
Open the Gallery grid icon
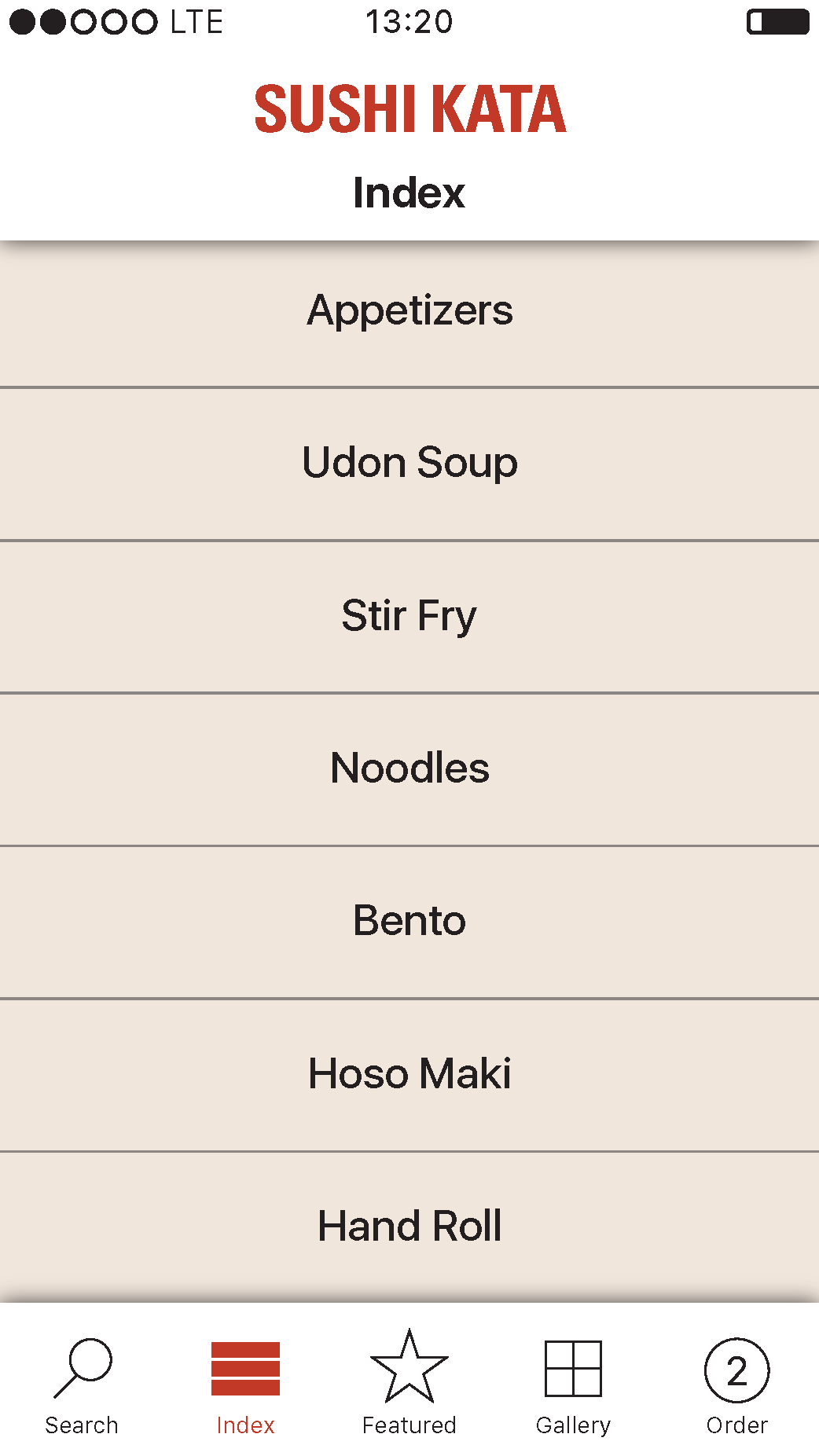[573, 1368]
